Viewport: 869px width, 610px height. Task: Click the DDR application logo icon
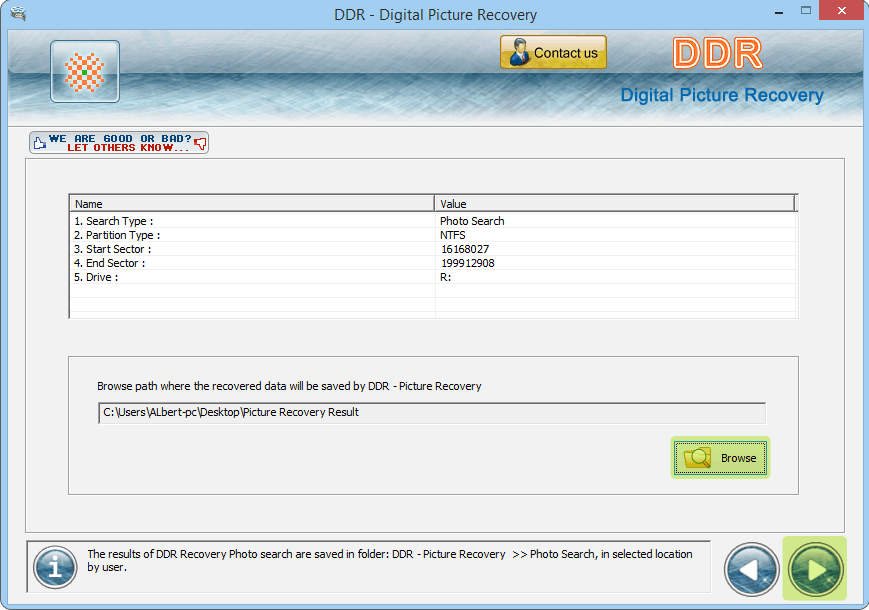click(85, 71)
